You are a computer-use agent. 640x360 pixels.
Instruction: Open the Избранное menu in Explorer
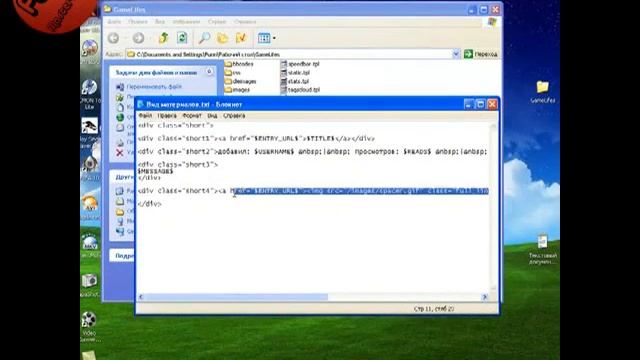pos(186,22)
